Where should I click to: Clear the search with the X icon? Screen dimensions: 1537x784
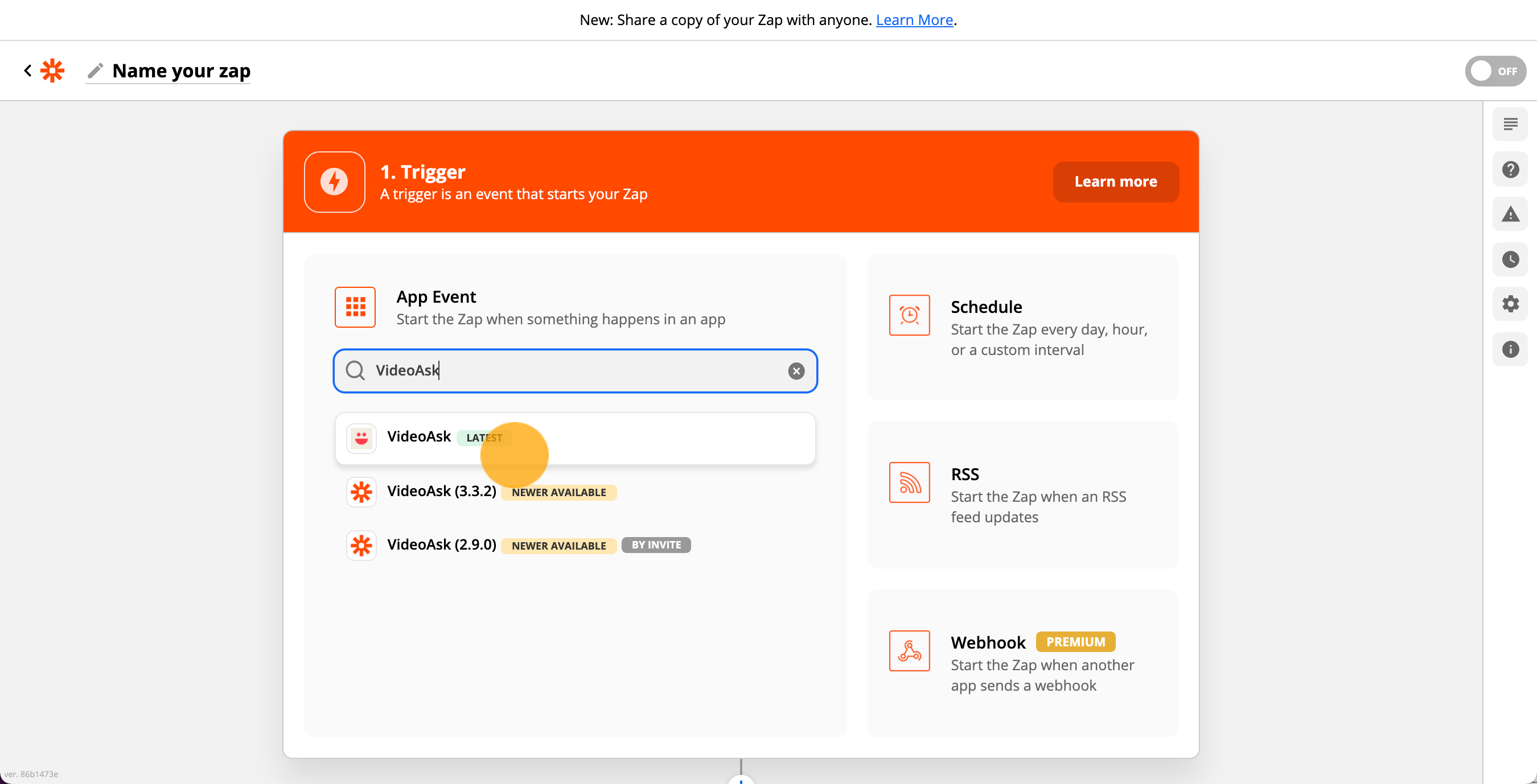click(x=796, y=371)
